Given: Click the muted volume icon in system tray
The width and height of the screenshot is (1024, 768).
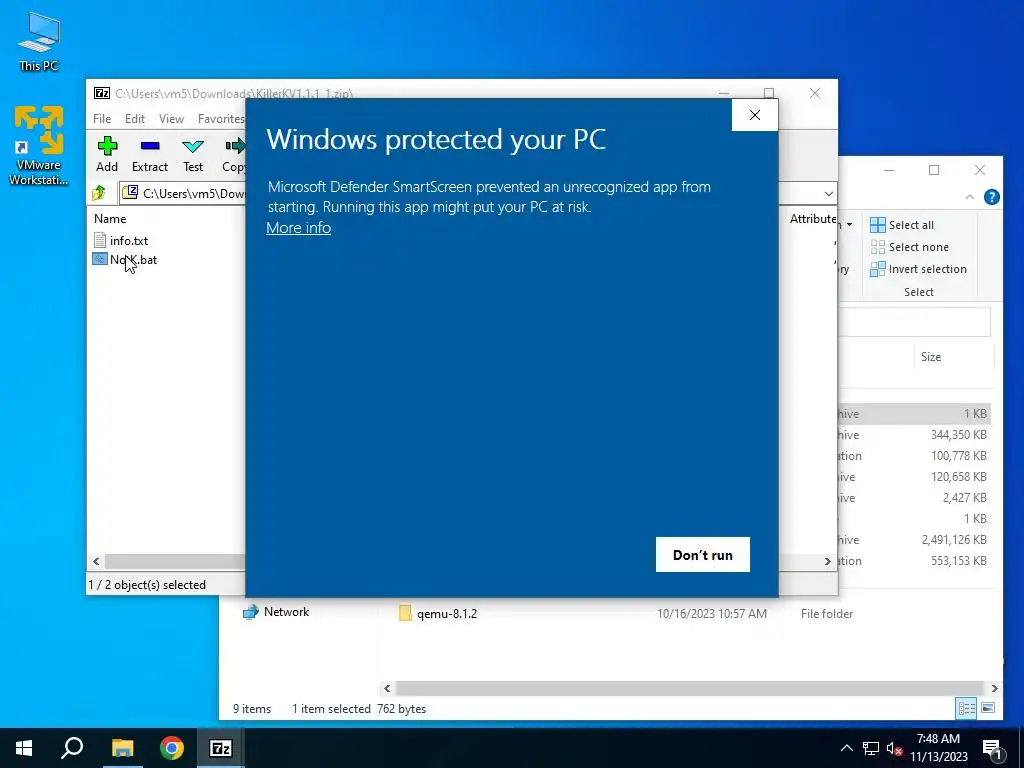Looking at the screenshot, I should 893,748.
